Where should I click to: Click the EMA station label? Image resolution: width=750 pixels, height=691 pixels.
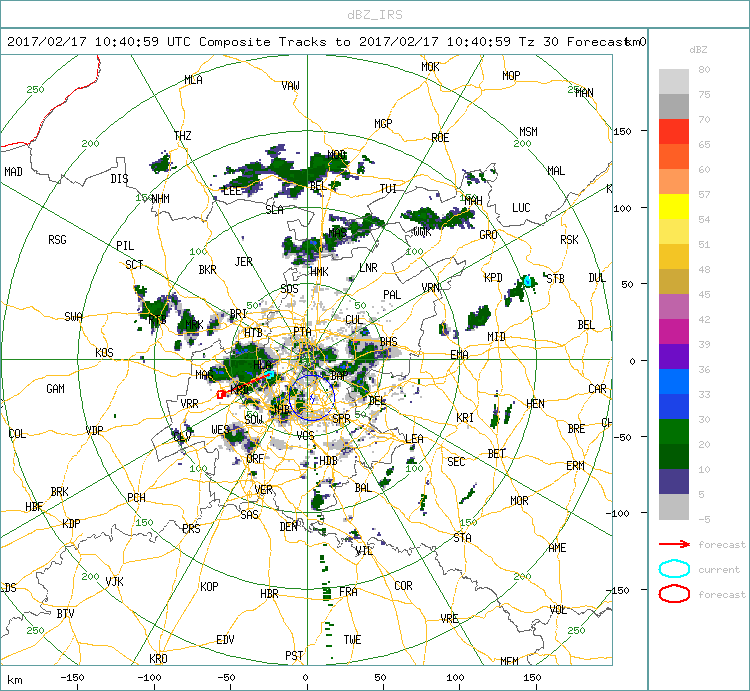tap(459, 354)
